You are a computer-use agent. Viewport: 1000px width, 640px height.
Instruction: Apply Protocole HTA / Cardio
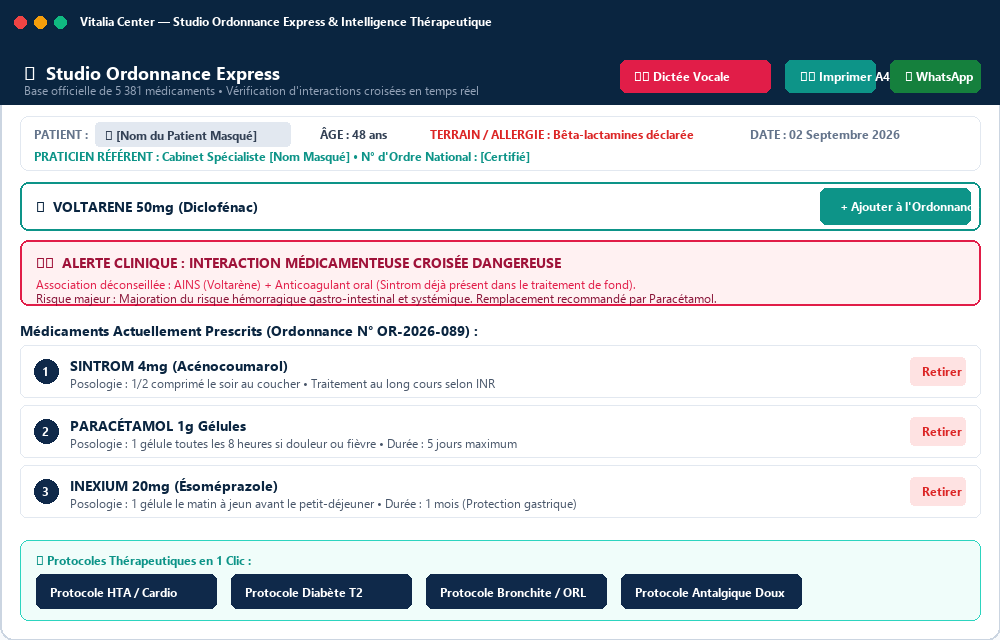pos(126,592)
